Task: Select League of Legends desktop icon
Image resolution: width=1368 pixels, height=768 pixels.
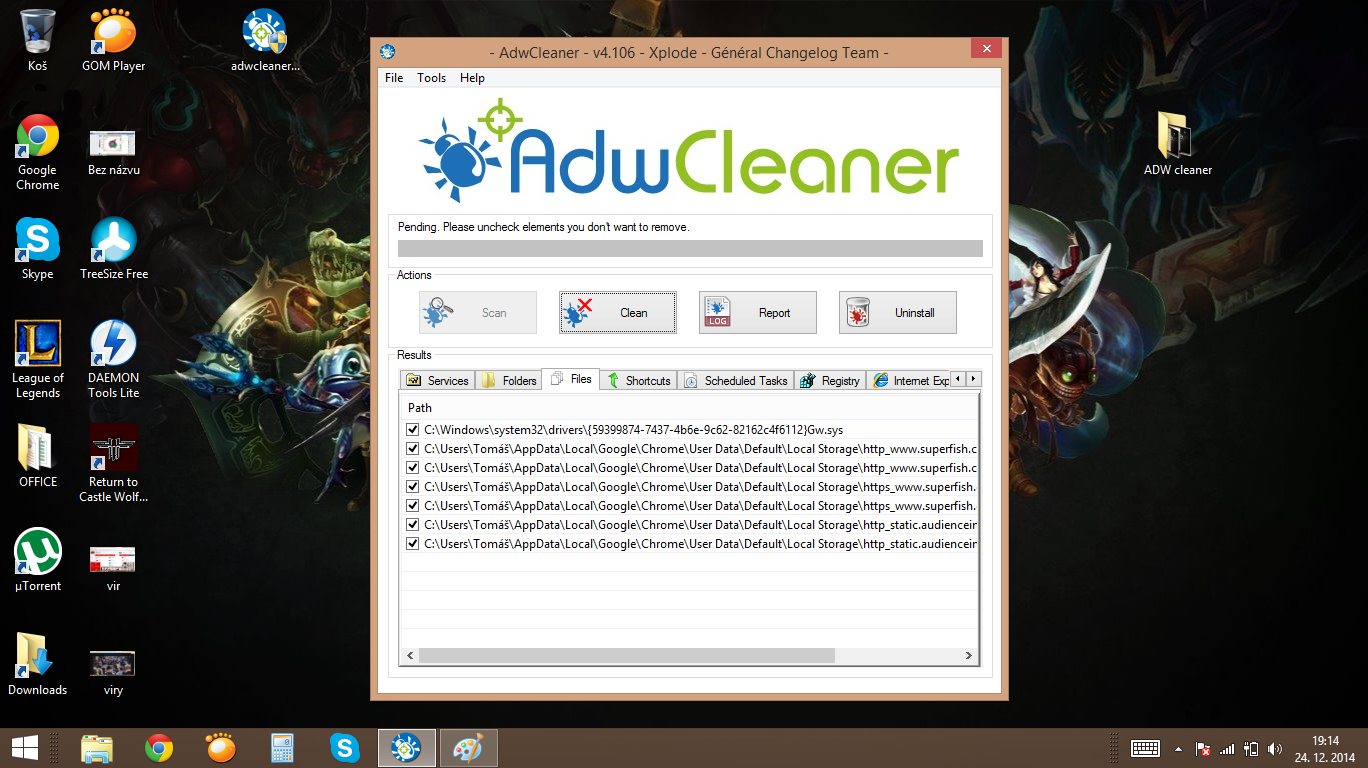Action: 38,360
